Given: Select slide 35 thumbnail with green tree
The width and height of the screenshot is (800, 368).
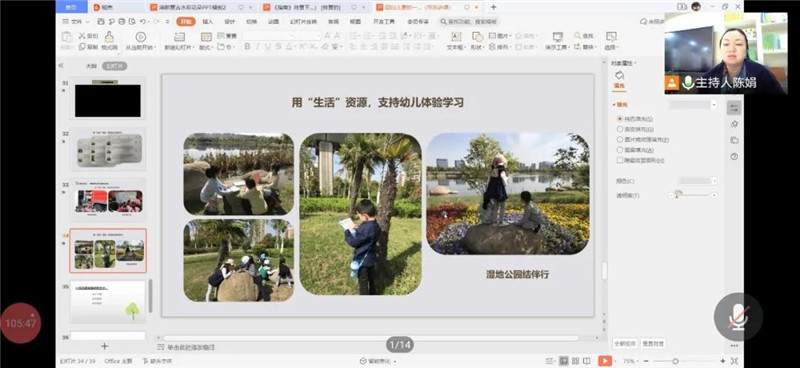Looking at the screenshot, I should point(108,301).
